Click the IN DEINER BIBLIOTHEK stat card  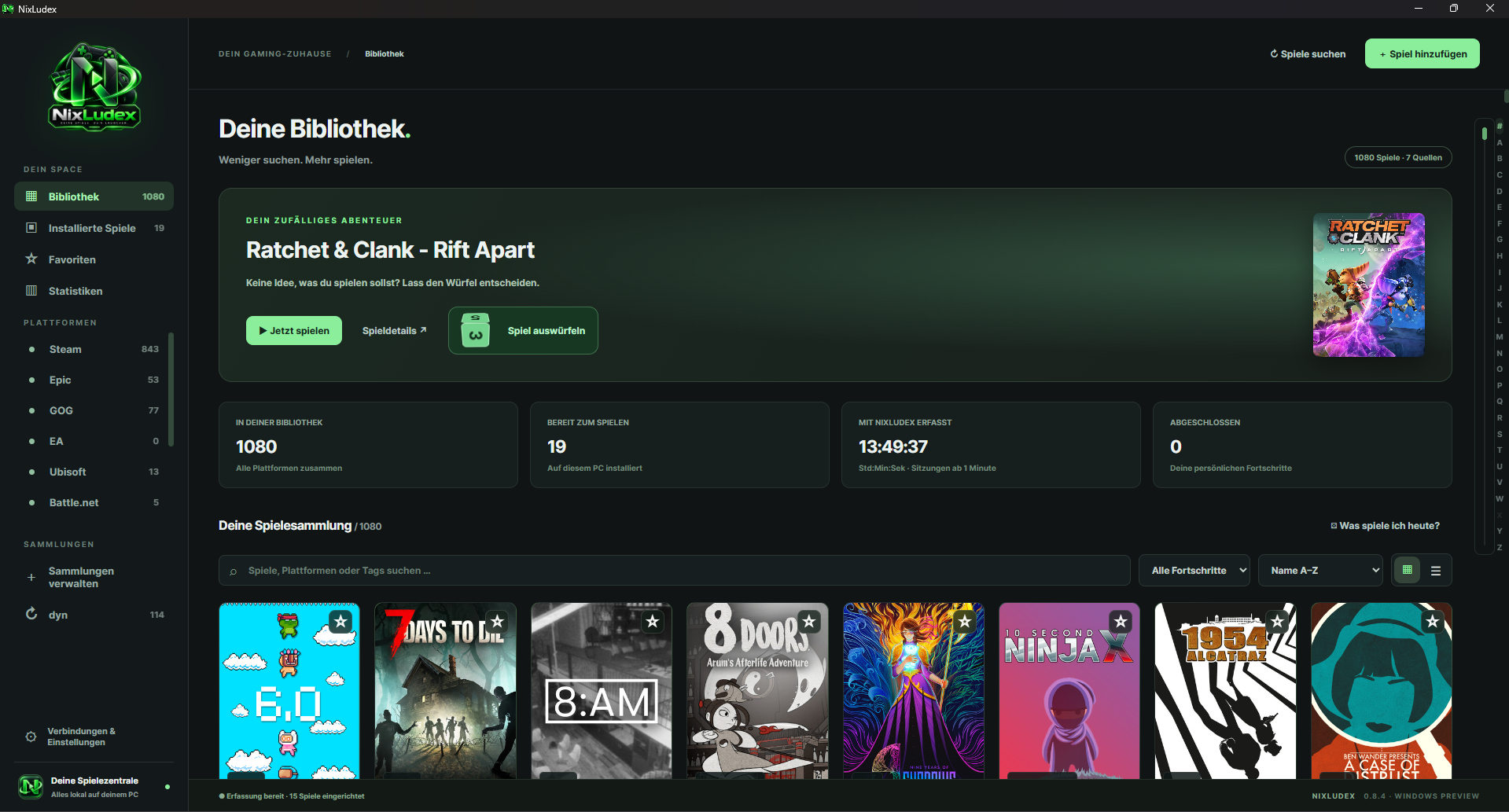click(368, 445)
